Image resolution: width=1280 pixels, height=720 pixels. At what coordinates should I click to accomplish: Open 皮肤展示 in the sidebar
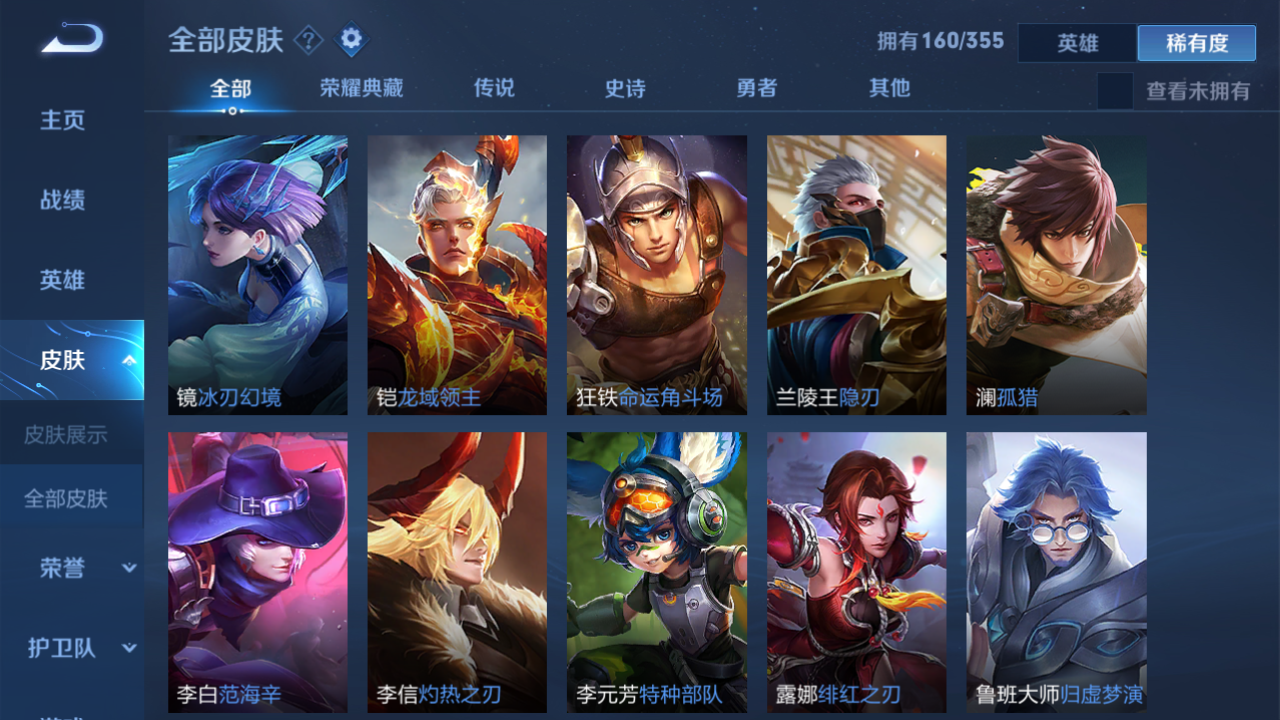(66, 435)
